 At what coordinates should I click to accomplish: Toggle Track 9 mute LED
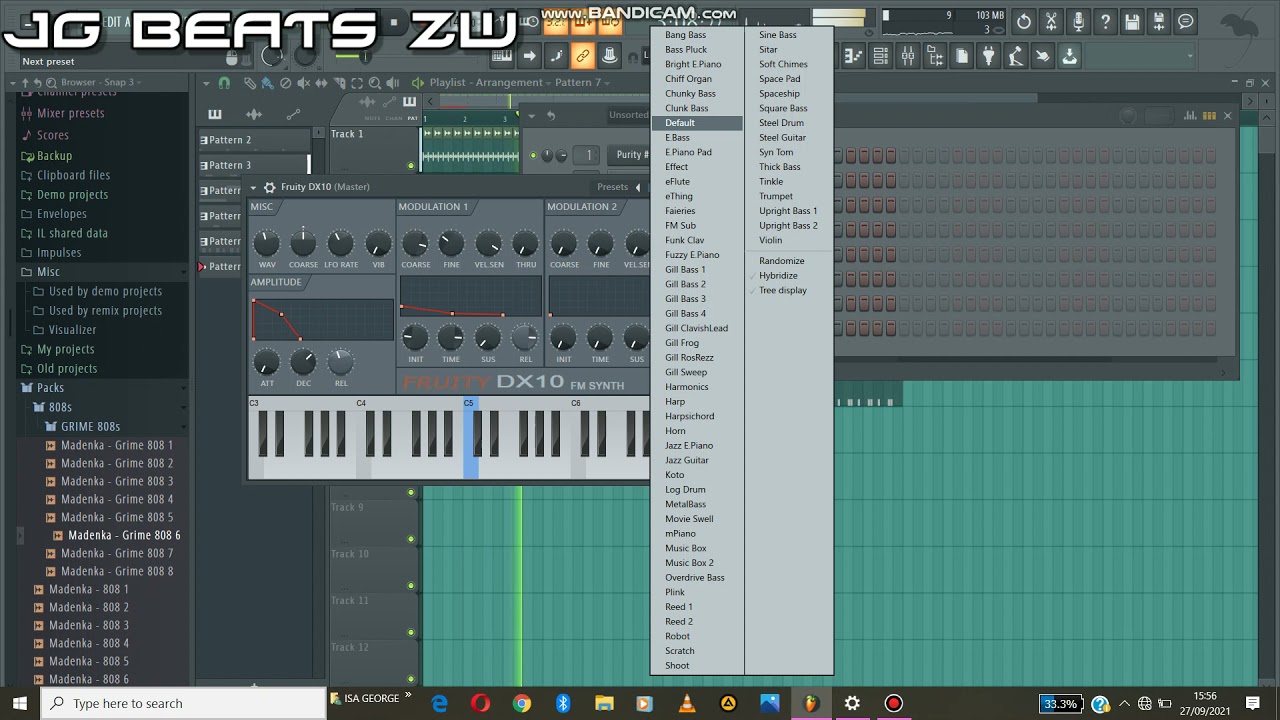pyautogui.click(x=411, y=539)
